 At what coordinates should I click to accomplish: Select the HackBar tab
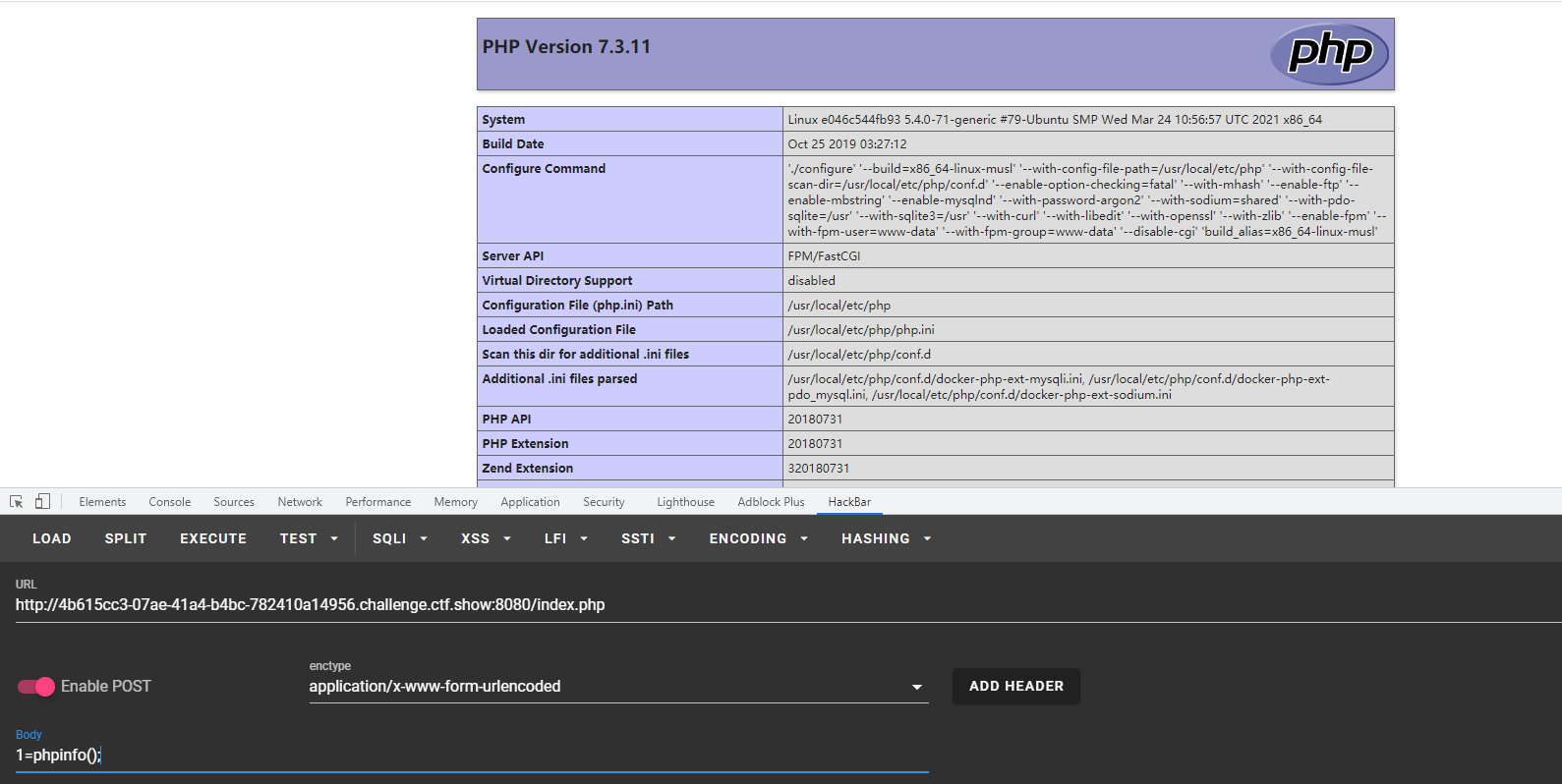coord(849,501)
